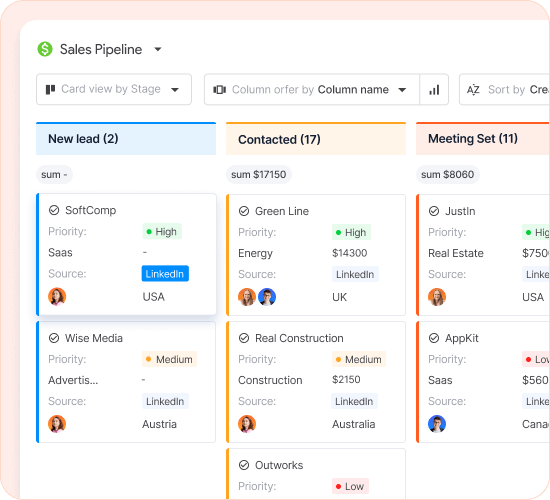Viewport: 550px width, 500px height.
Task: Open the Outworks card title
Action: [x=279, y=465]
